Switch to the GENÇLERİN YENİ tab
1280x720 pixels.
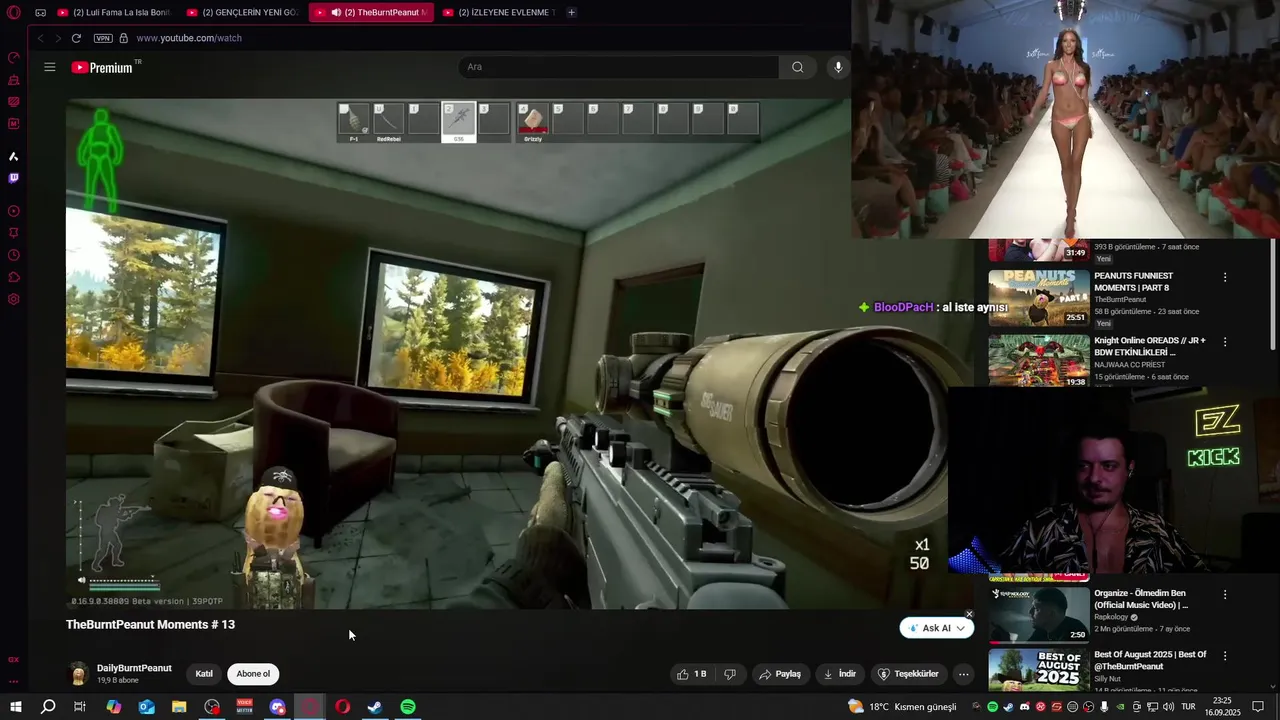point(243,13)
